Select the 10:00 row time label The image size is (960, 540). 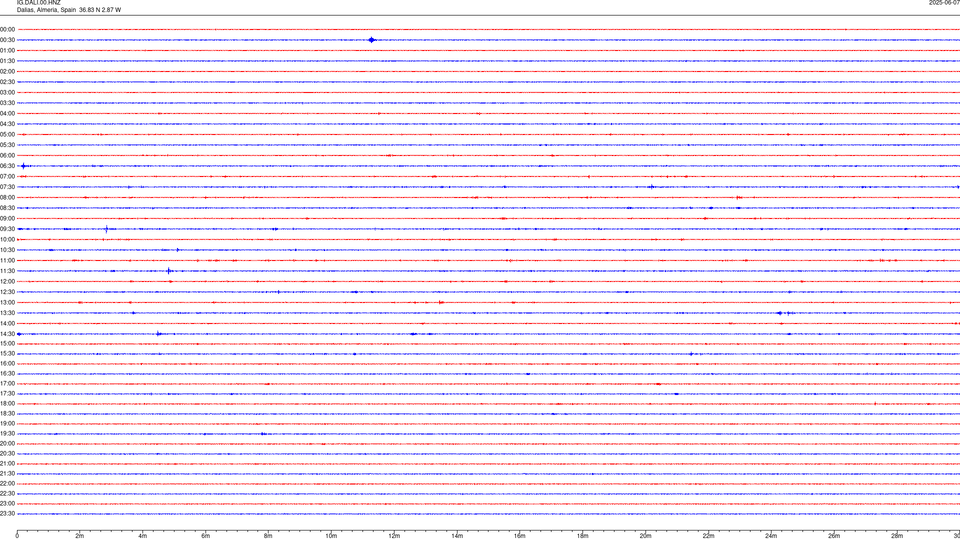click(x=7, y=239)
